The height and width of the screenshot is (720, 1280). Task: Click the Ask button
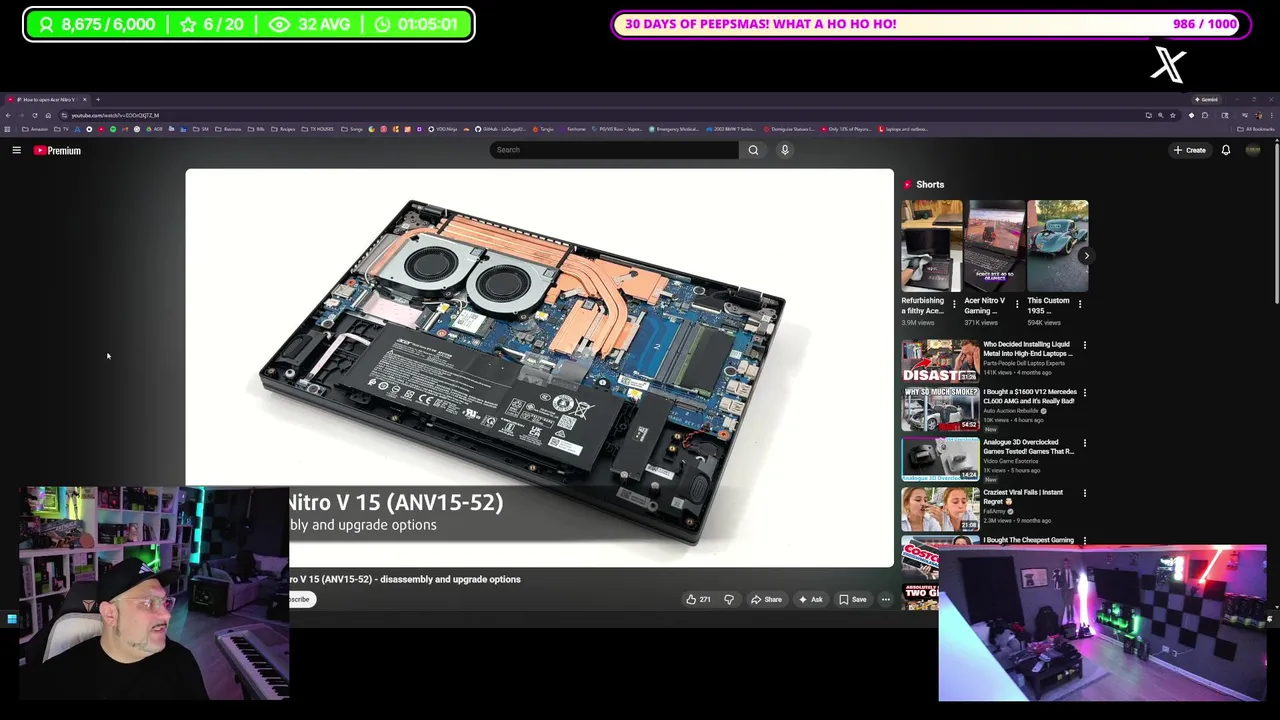(x=810, y=599)
